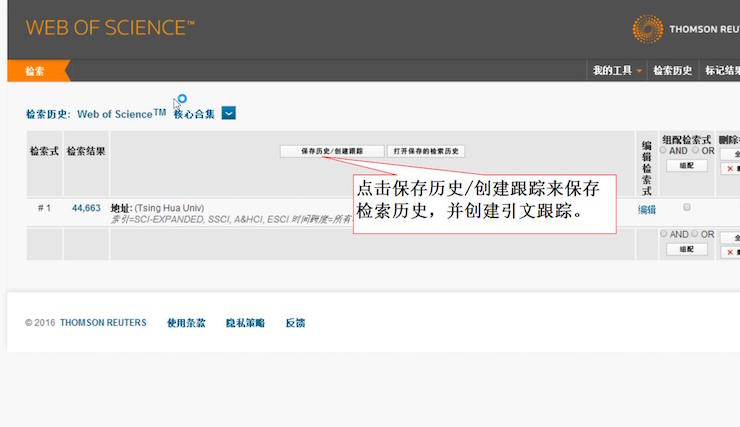Click the 组配 button in table header
This screenshot has height=427, width=740.
point(687,166)
